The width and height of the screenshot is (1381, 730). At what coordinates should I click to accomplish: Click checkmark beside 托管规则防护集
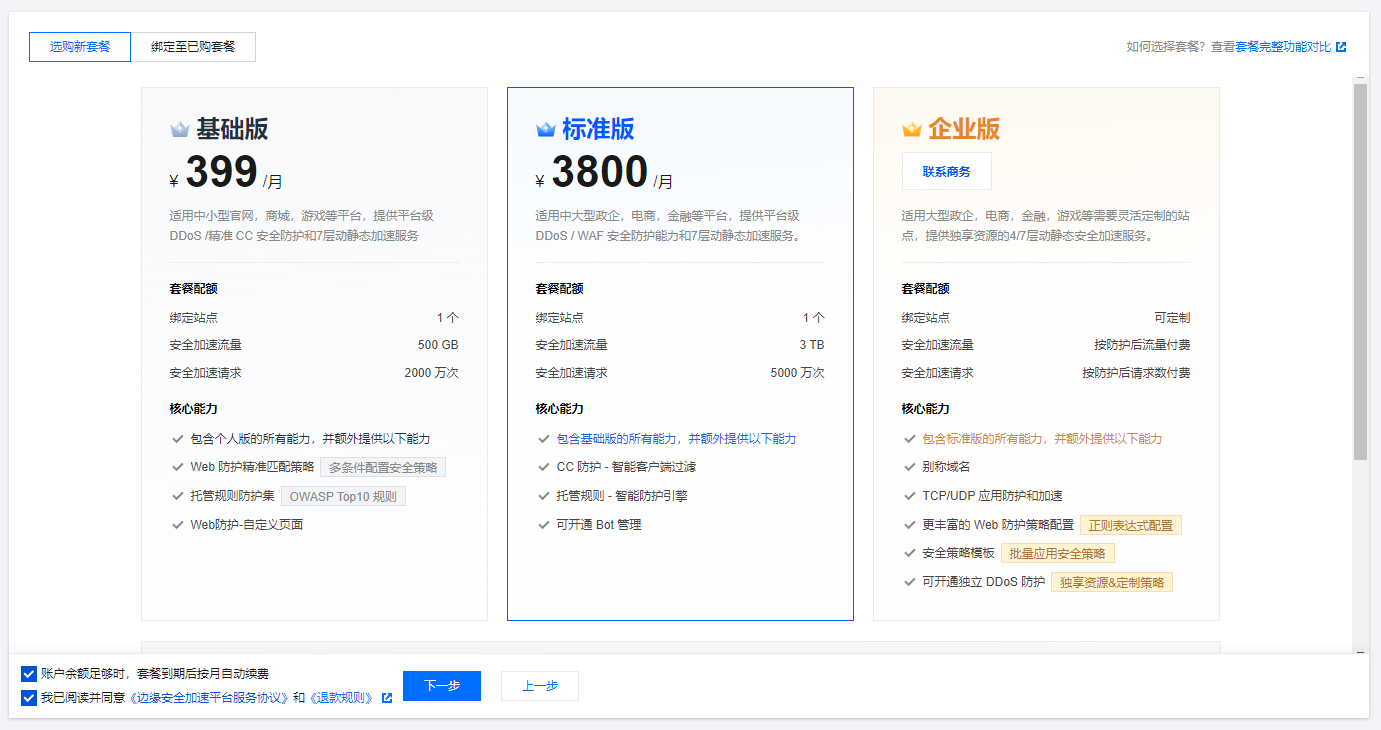[178, 496]
